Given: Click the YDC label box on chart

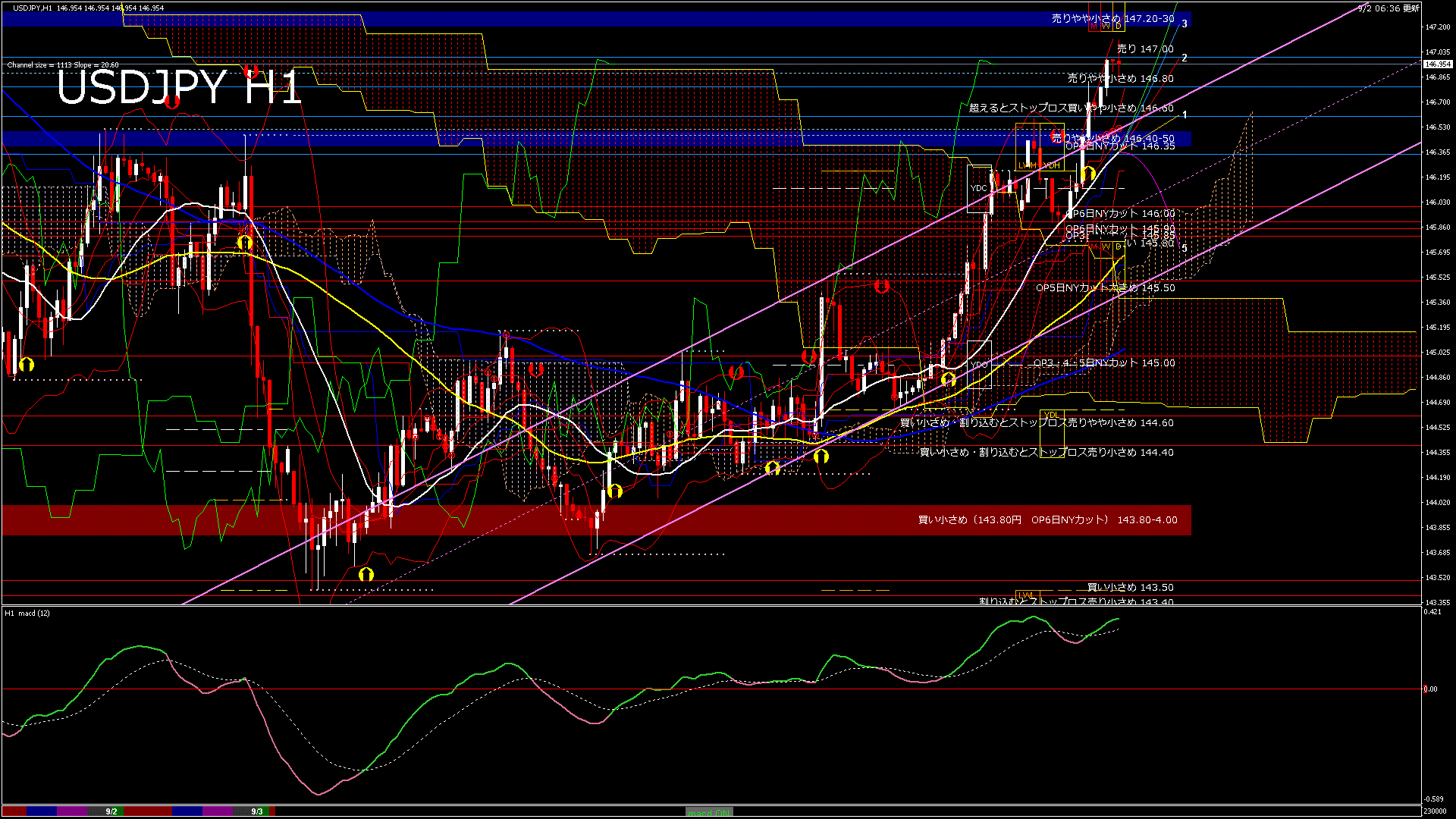Looking at the screenshot, I should (x=979, y=188).
